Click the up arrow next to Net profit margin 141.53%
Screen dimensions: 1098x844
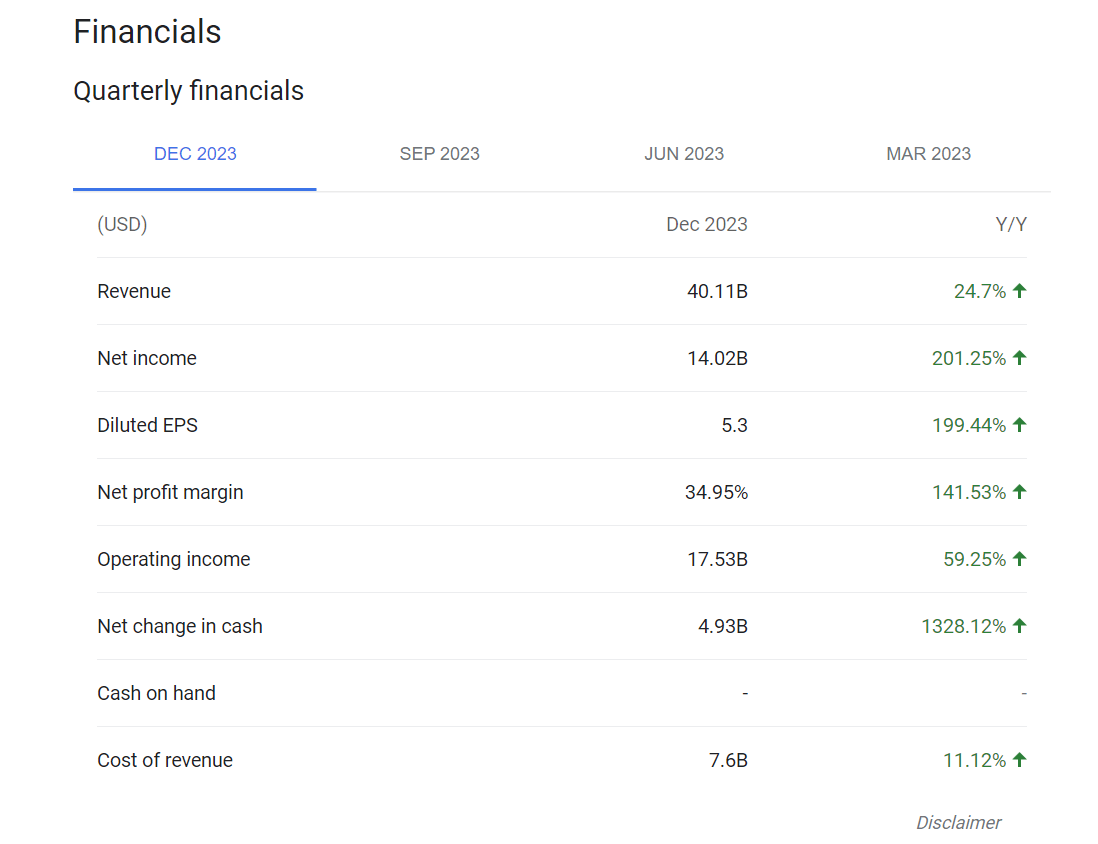click(1019, 492)
